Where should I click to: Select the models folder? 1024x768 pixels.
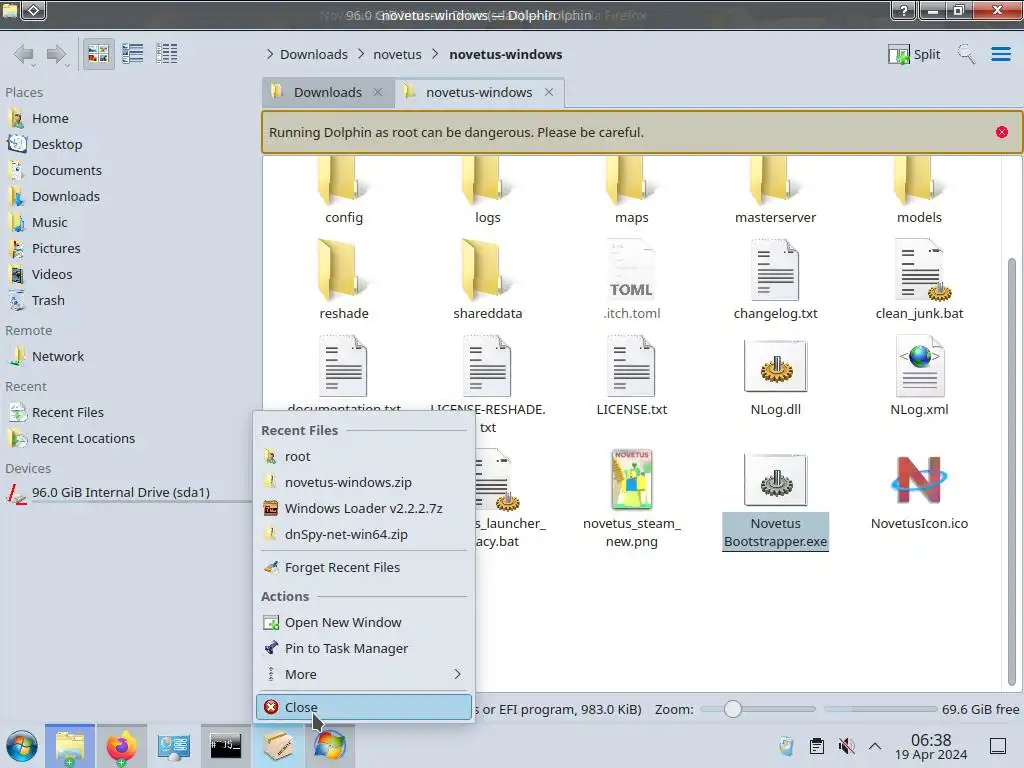919,191
